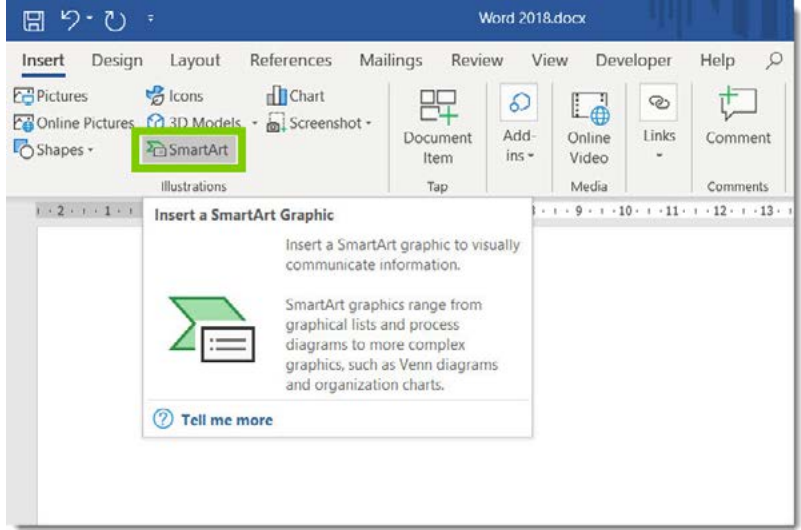Screen dimensions: 801x530
Task: Click the Word 2018.docx title text
Action: 532,18
